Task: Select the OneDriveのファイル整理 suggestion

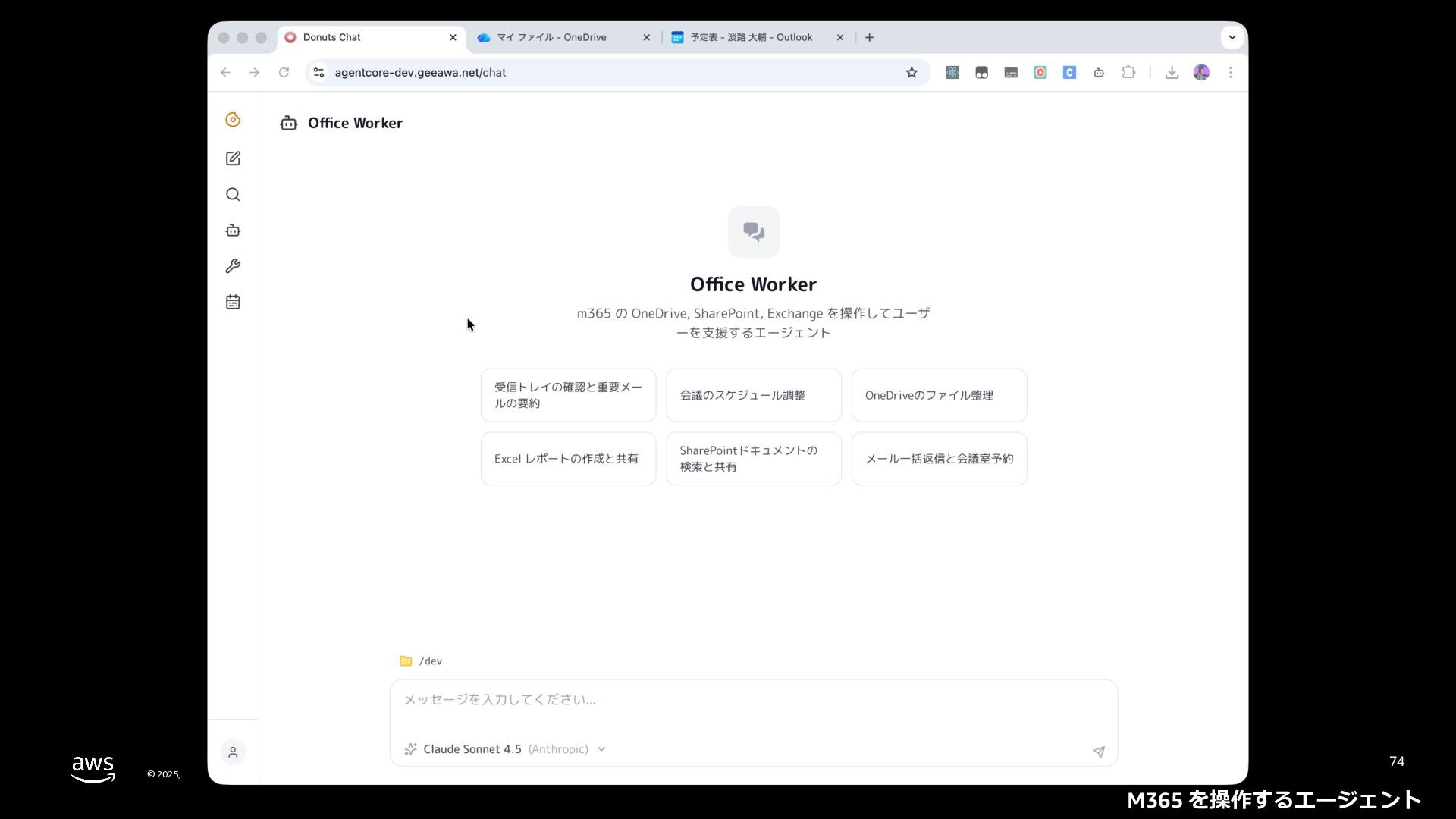Action: tap(938, 395)
